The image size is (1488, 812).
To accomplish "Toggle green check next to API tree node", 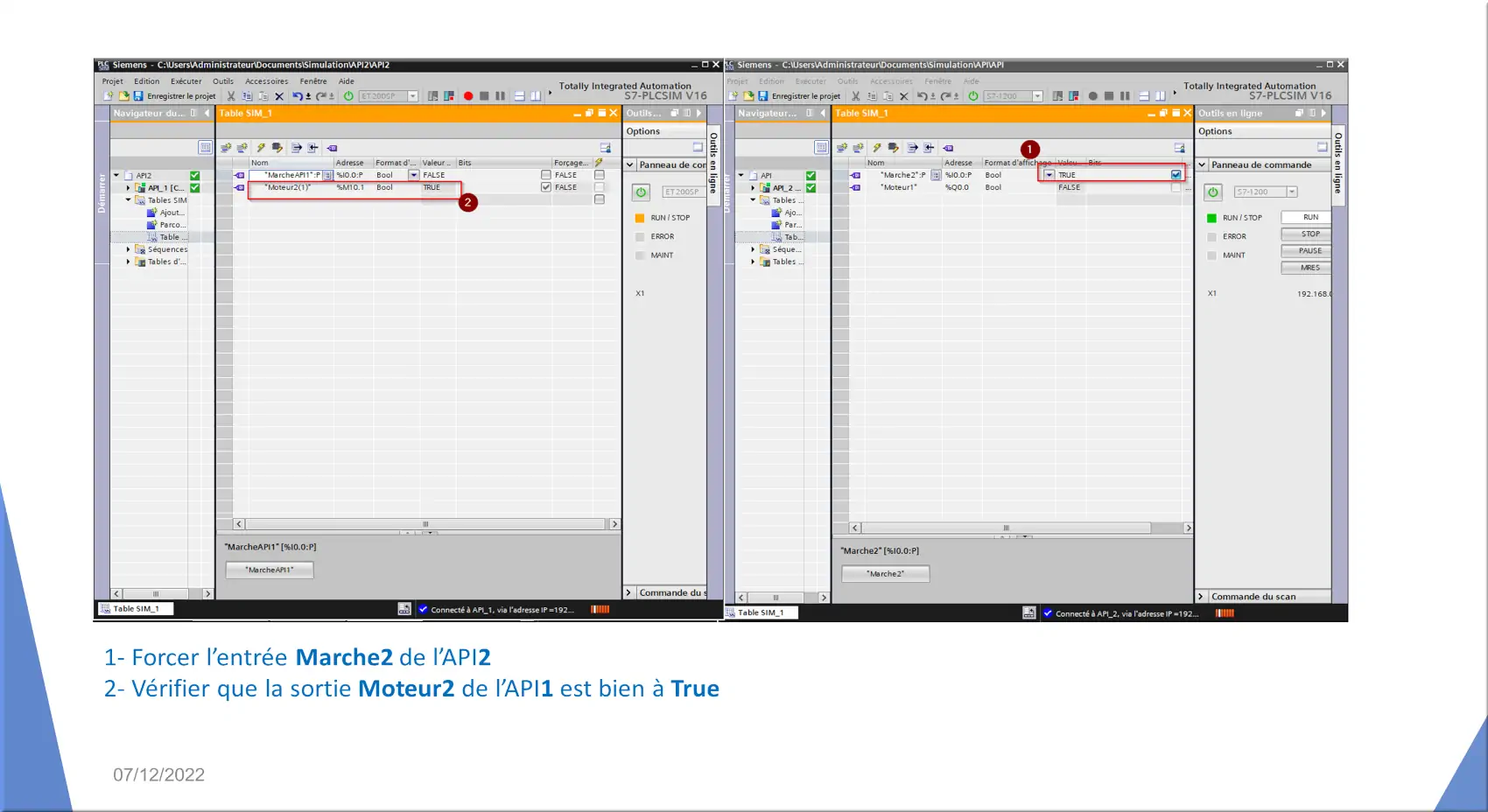I will 811,176.
